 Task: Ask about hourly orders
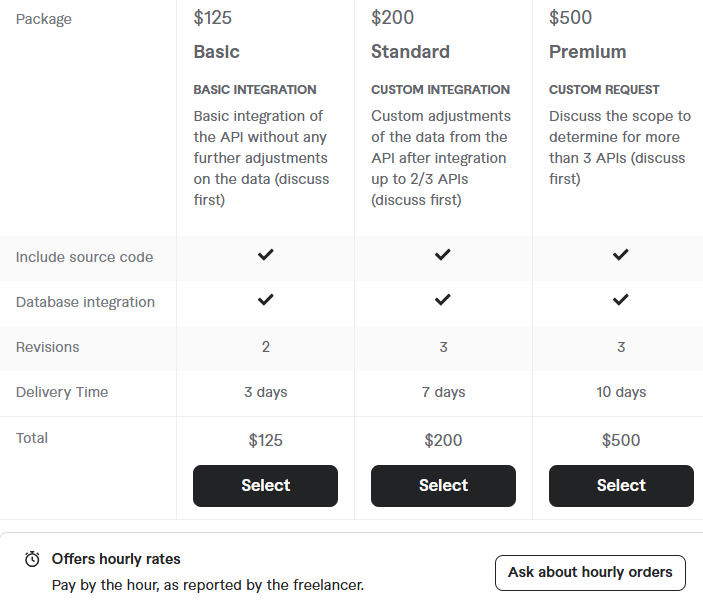[590, 572]
